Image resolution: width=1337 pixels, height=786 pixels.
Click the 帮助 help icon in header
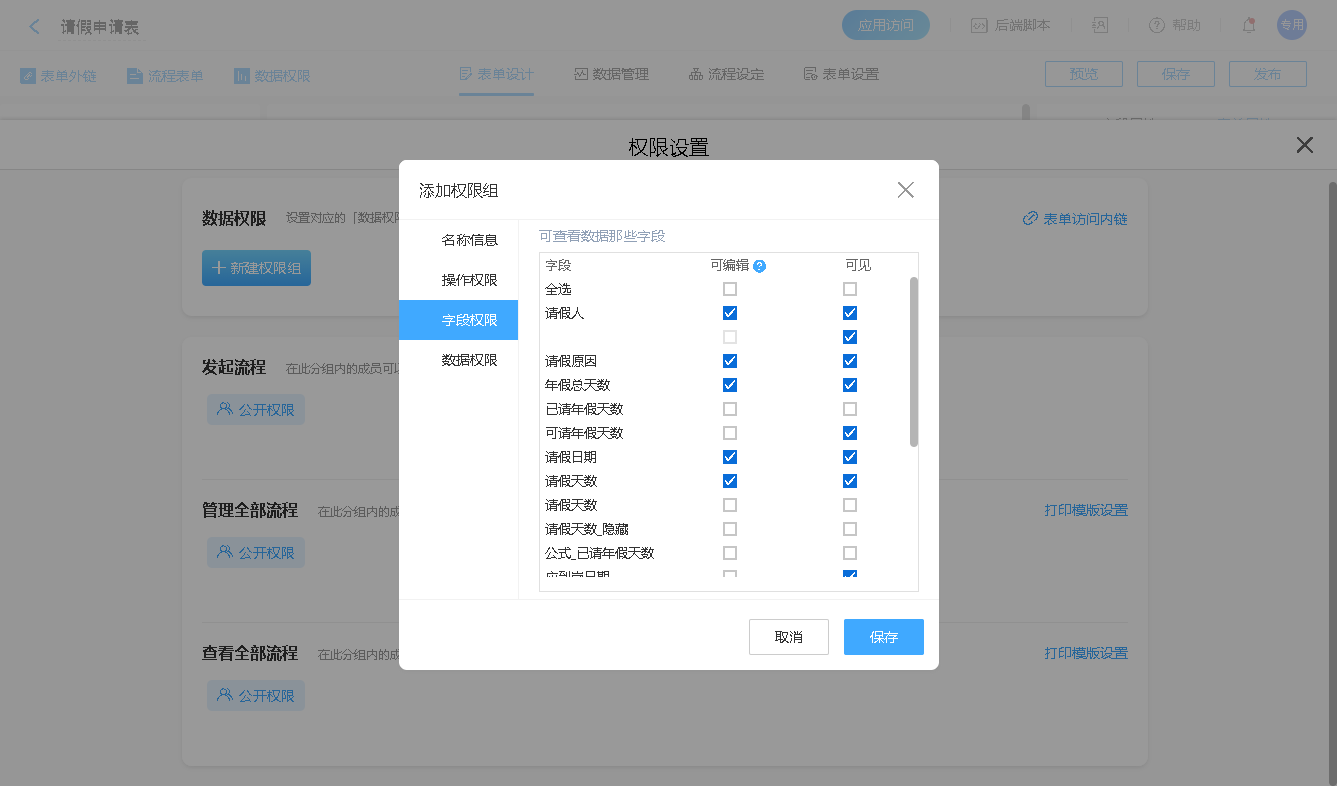(x=1157, y=25)
